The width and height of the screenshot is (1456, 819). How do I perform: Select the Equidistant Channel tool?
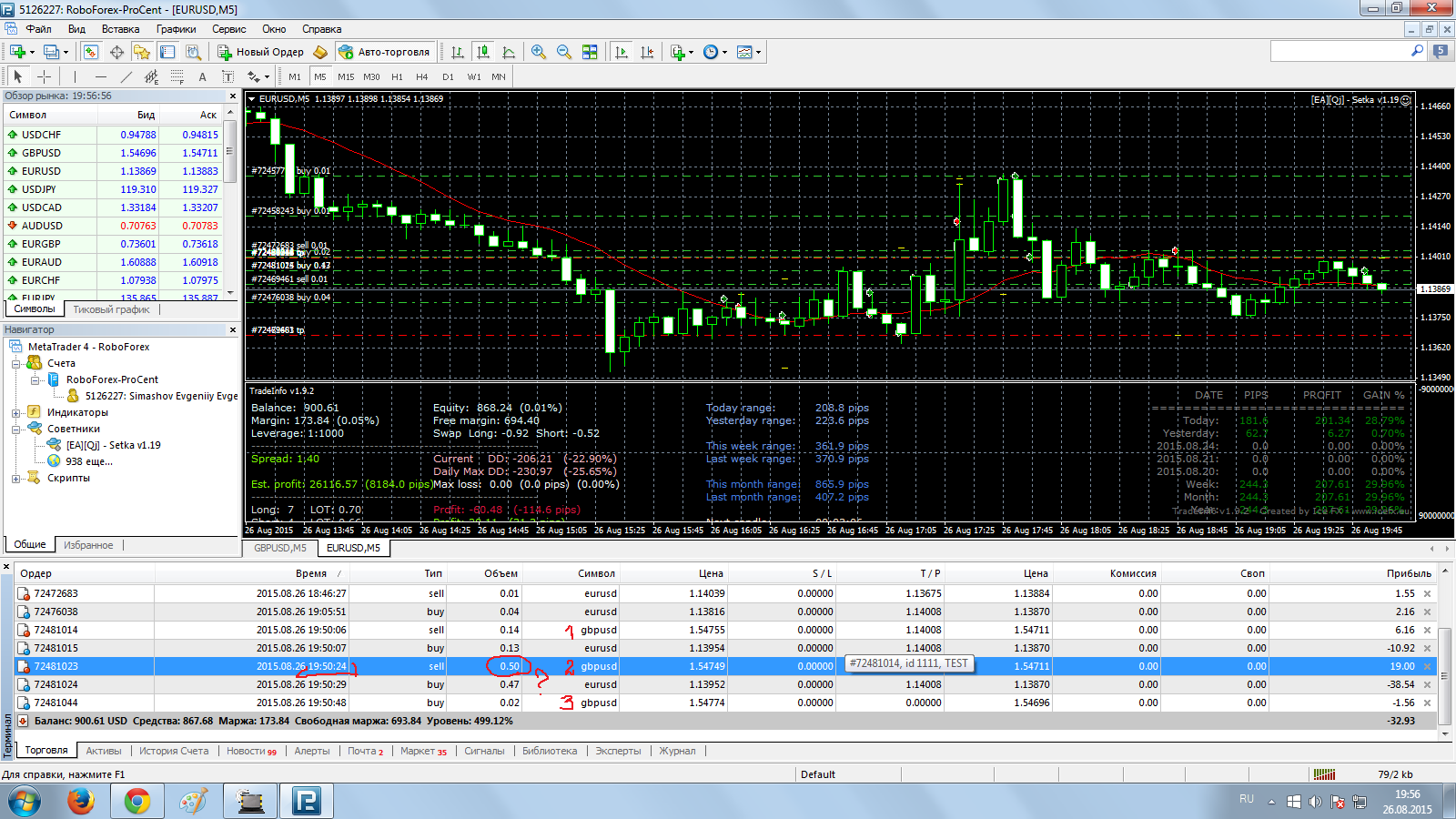[x=152, y=76]
